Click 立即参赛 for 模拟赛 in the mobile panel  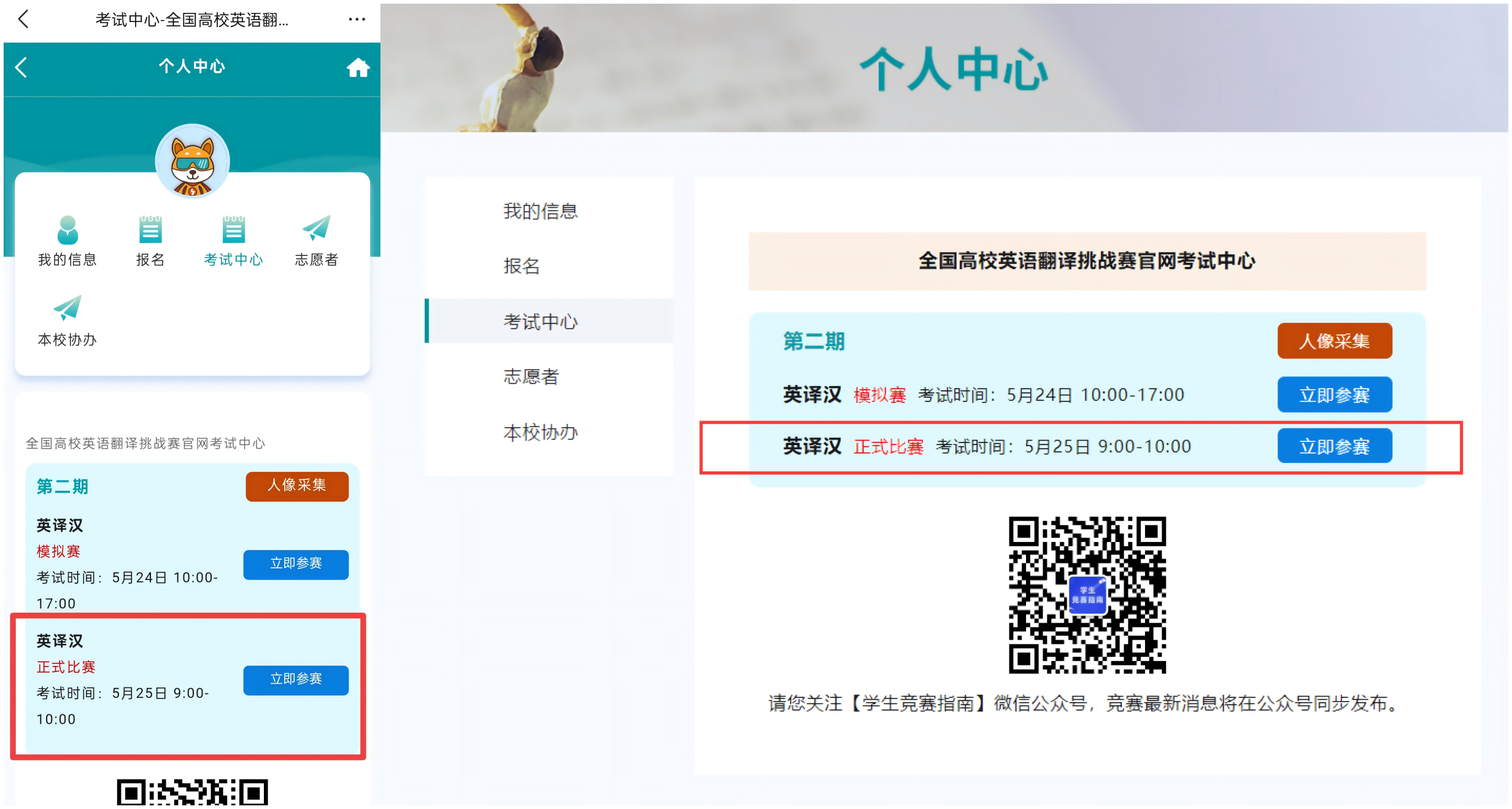coord(296,564)
